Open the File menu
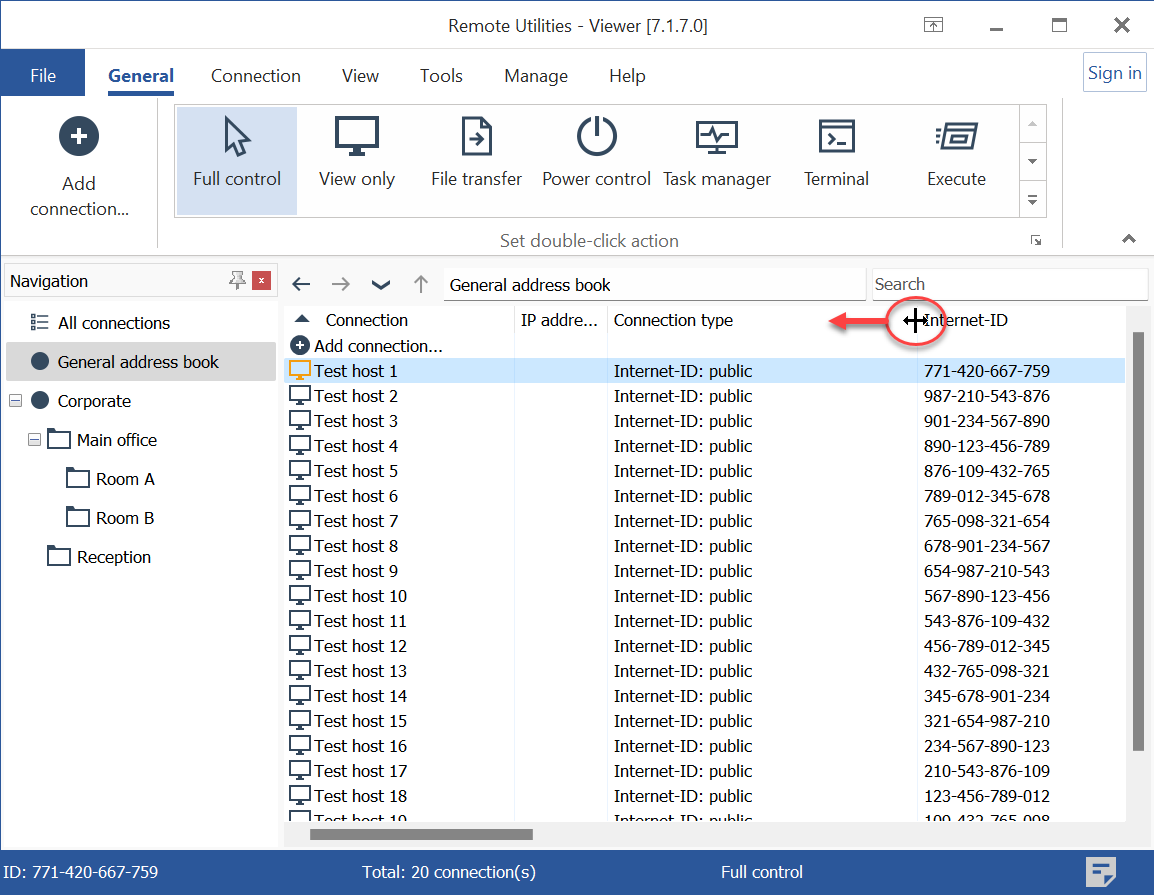1154x895 pixels. coord(43,76)
